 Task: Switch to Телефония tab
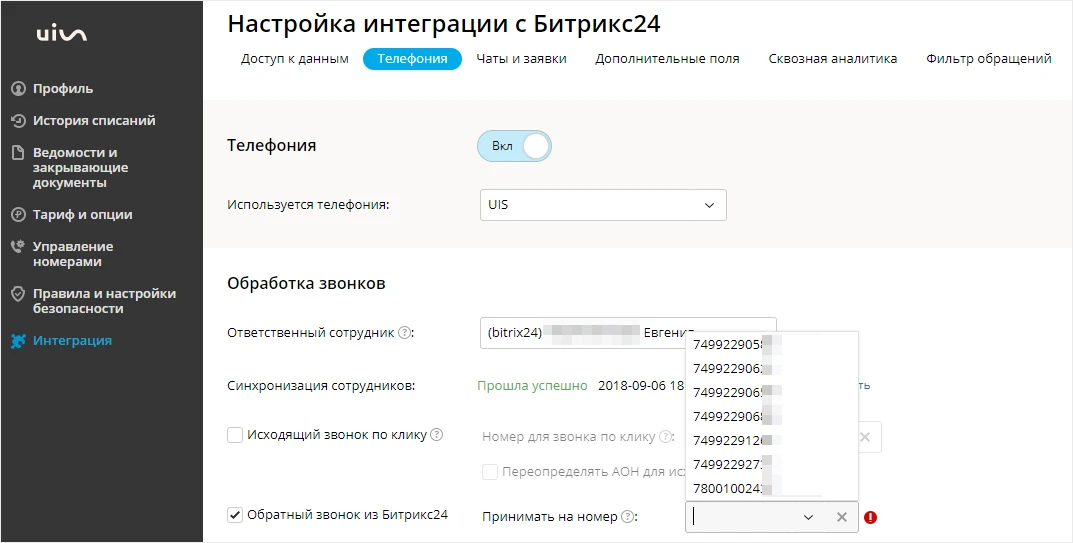[413, 59]
